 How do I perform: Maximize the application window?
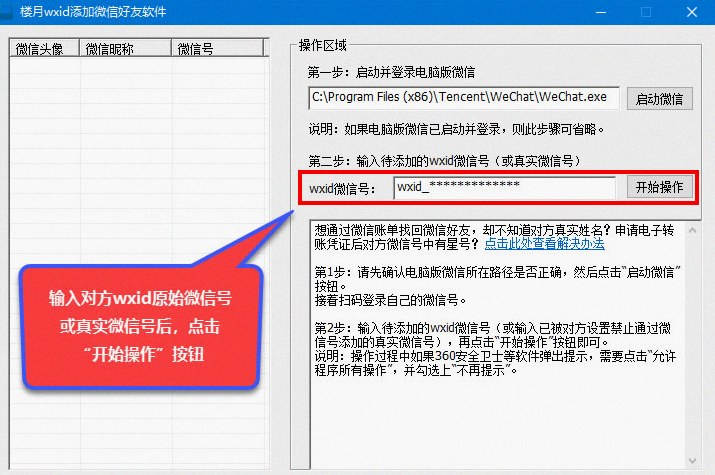point(646,12)
